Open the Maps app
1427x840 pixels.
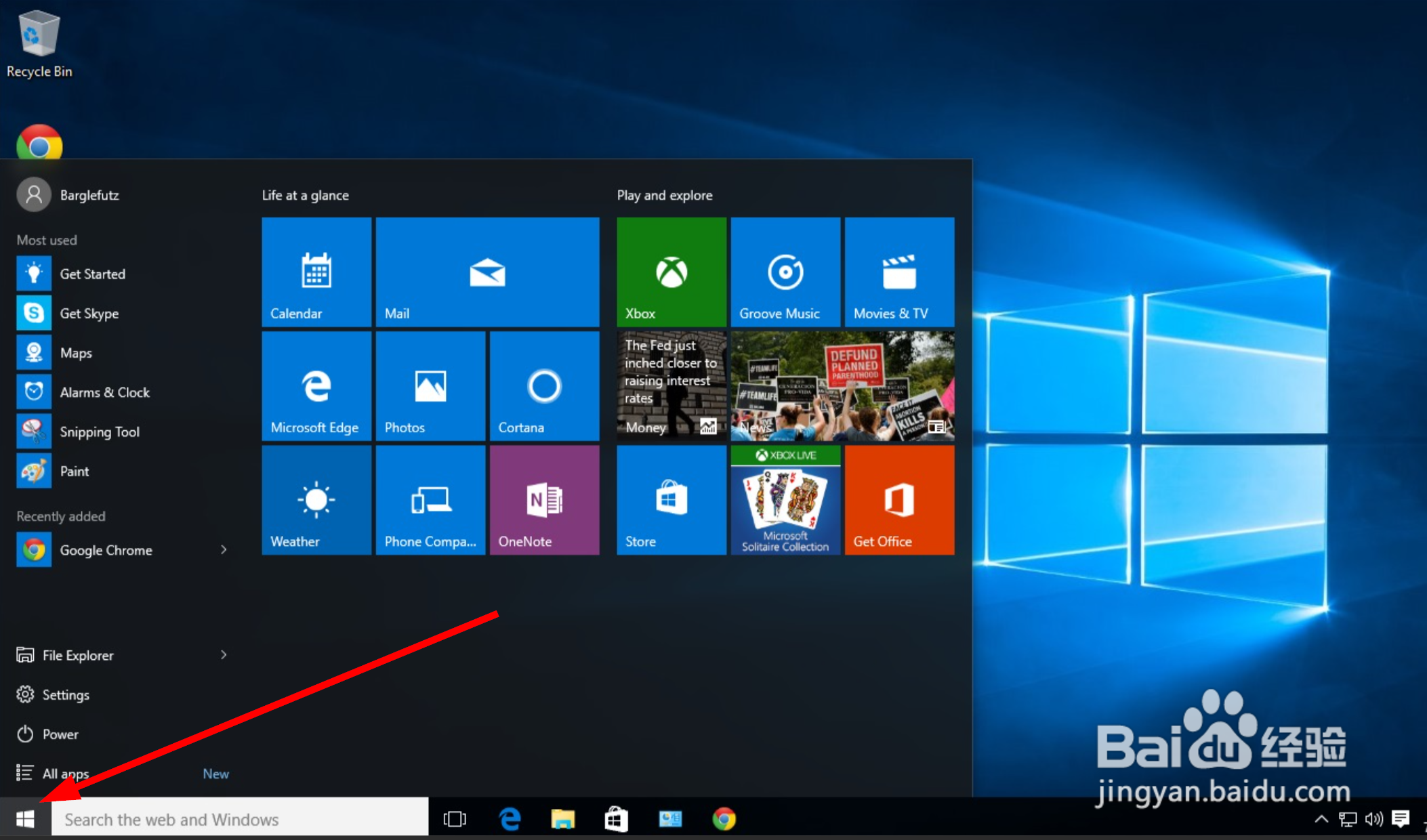click(x=76, y=352)
